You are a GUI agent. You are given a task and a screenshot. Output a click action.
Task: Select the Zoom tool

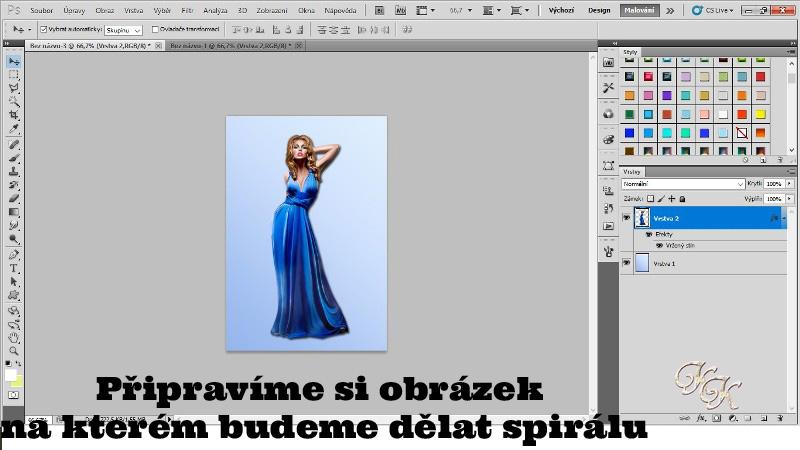(14, 351)
